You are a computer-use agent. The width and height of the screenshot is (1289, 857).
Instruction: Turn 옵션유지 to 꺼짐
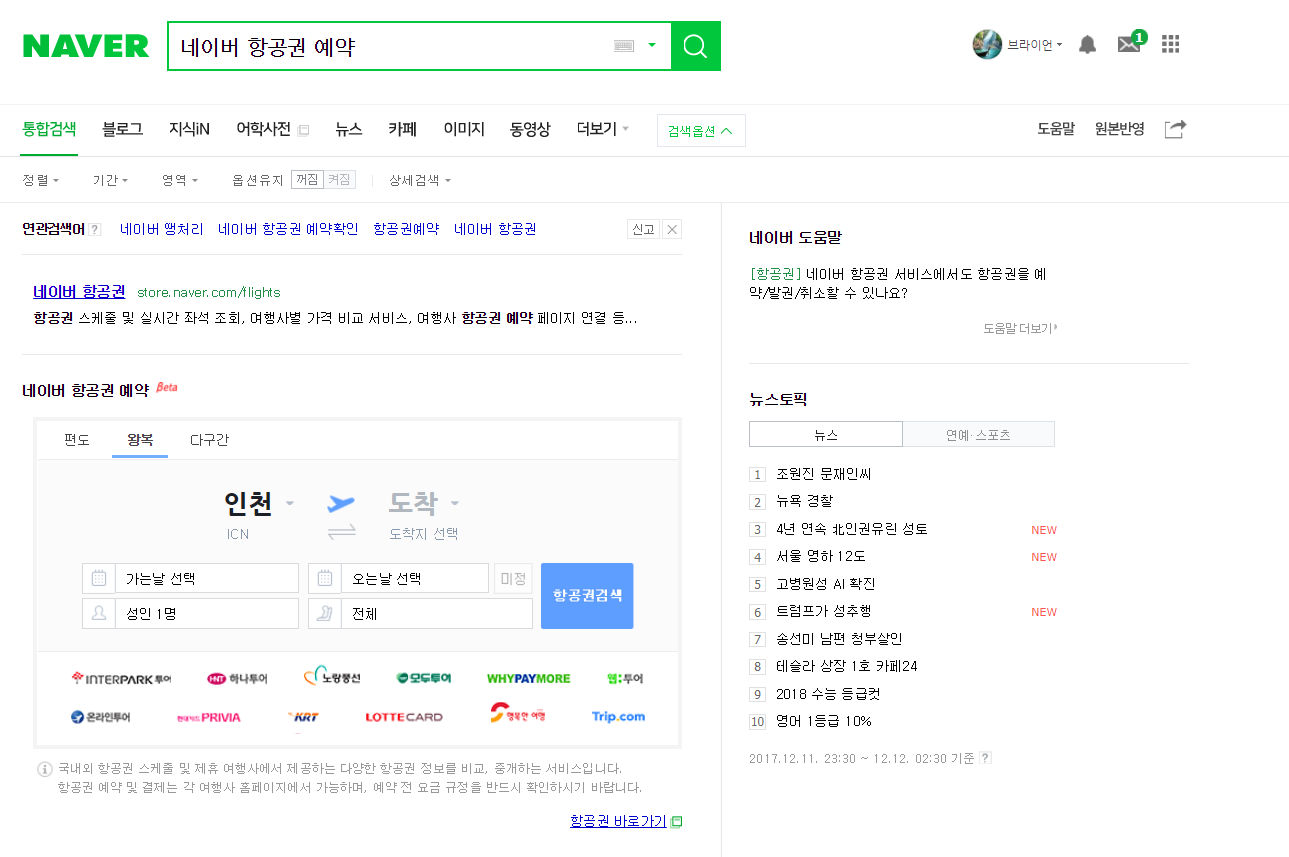pyautogui.click(x=307, y=180)
